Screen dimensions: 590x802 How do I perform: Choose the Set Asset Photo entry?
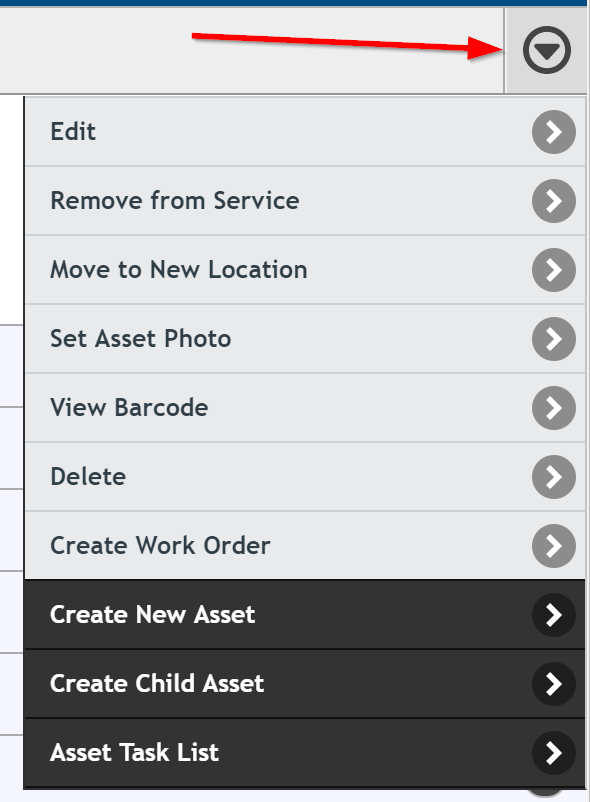[305, 339]
